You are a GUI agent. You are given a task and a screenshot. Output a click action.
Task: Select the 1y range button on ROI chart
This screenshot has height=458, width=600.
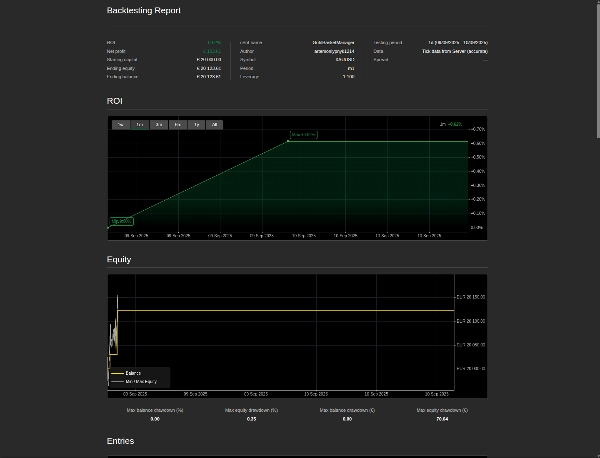[196, 125]
